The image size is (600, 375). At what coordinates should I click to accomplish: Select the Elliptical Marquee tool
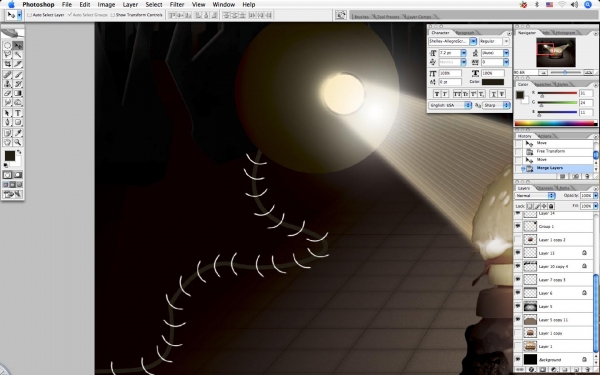point(7,46)
